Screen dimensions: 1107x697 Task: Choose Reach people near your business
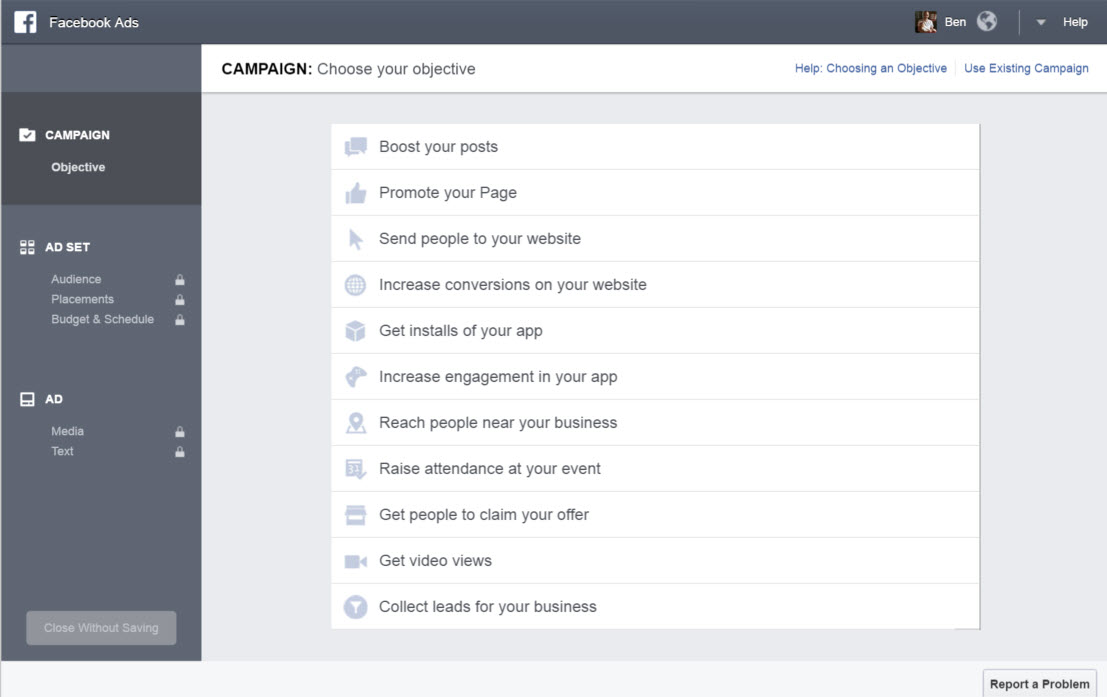pyautogui.click(x=655, y=422)
